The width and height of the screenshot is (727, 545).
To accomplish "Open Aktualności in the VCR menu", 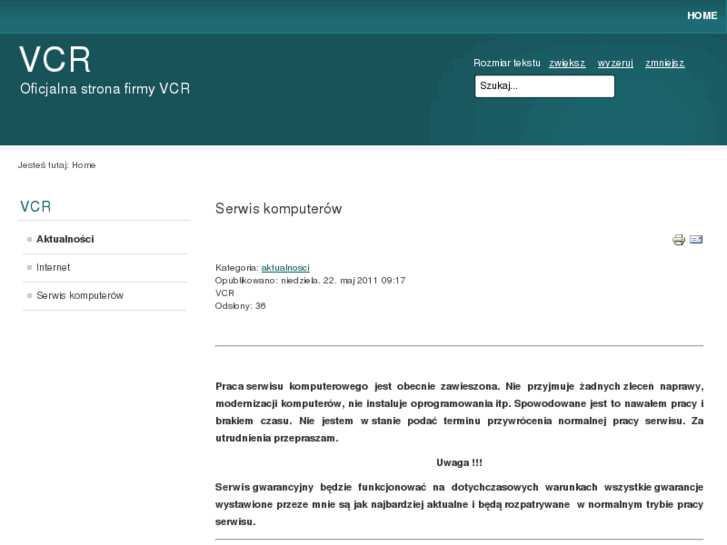I will (65, 239).
